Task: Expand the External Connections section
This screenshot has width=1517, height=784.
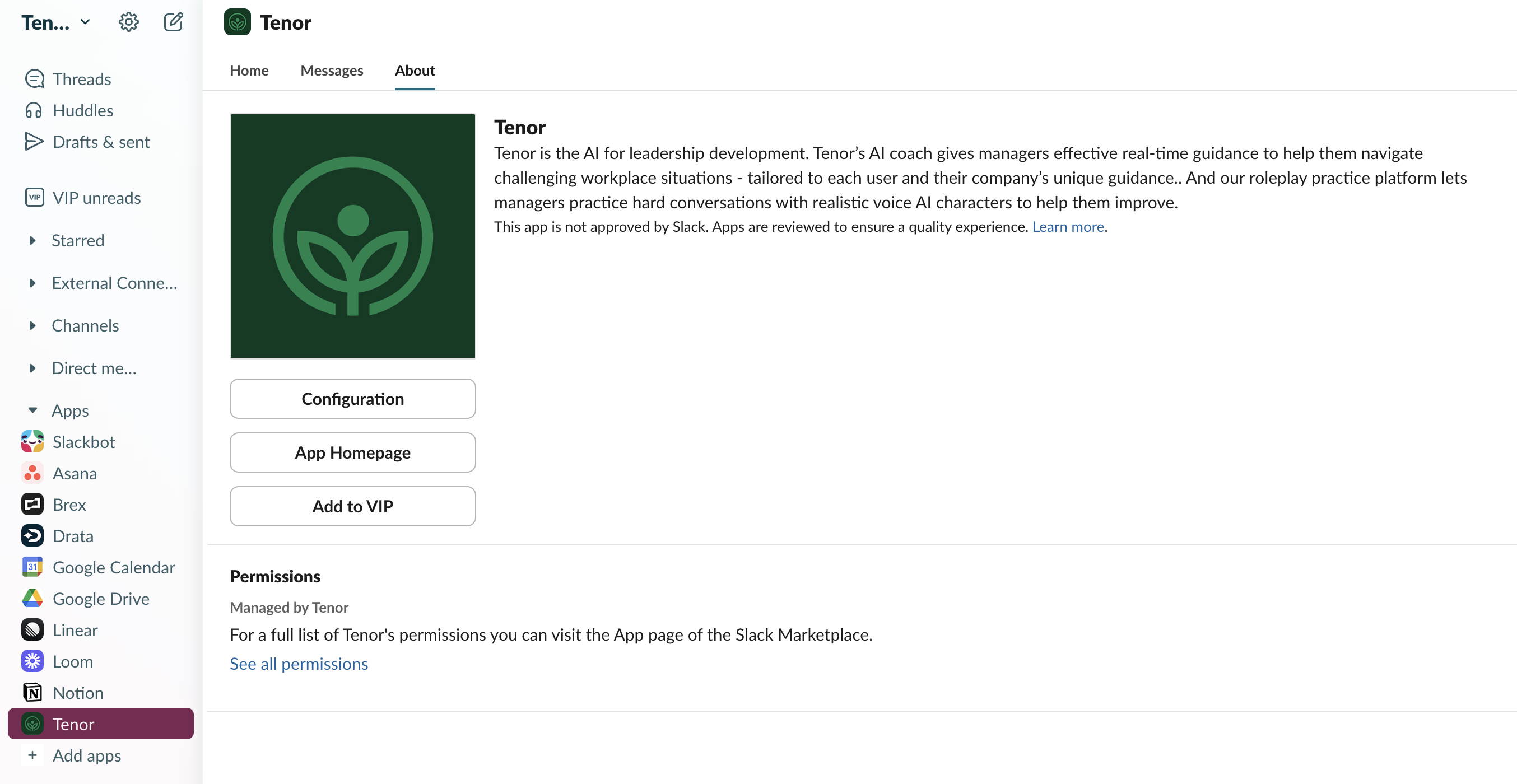Action: pyautogui.click(x=32, y=283)
